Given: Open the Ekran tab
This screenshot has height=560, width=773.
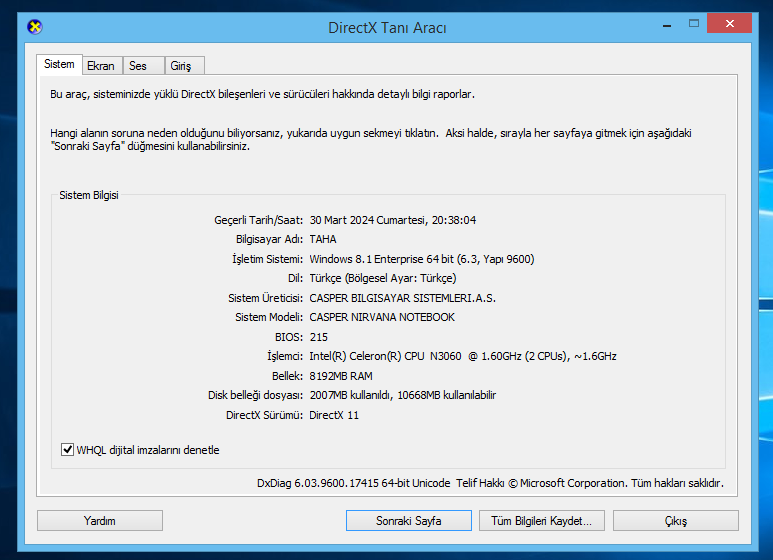Looking at the screenshot, I should pyautogui.click(x=101, y=66).
